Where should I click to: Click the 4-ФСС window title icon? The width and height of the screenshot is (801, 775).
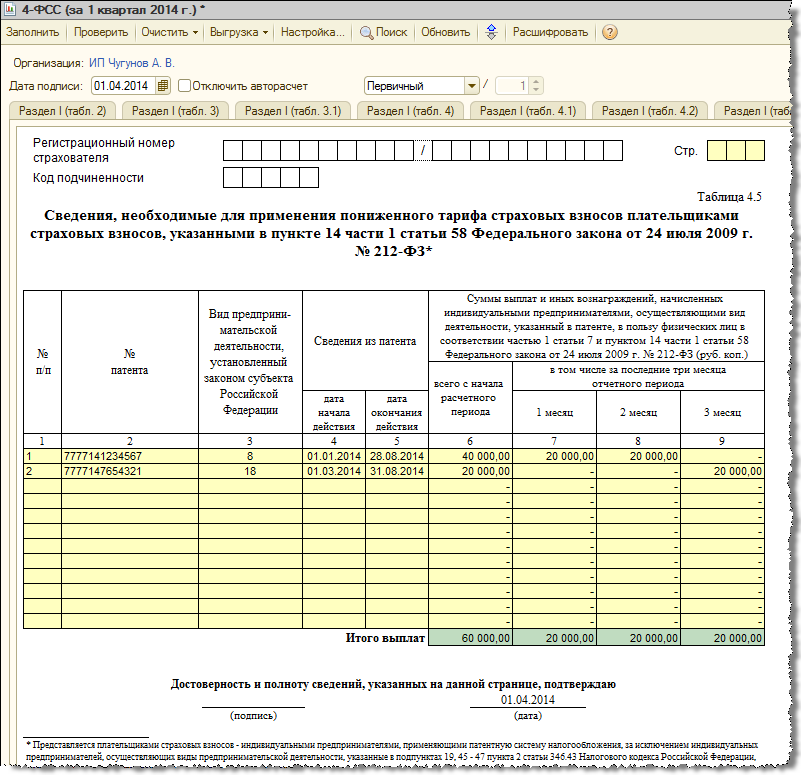[13, 9]
